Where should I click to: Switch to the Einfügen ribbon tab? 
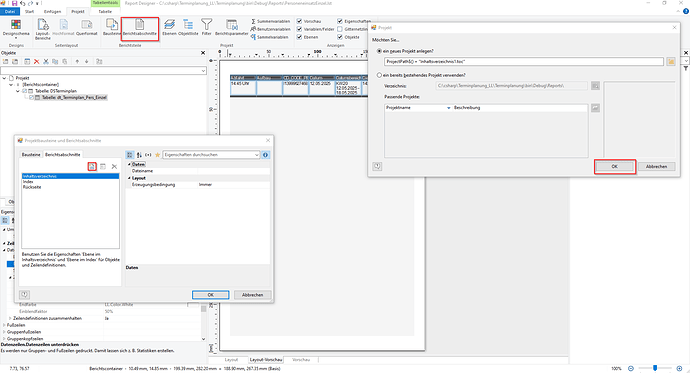tap(52, 11)
